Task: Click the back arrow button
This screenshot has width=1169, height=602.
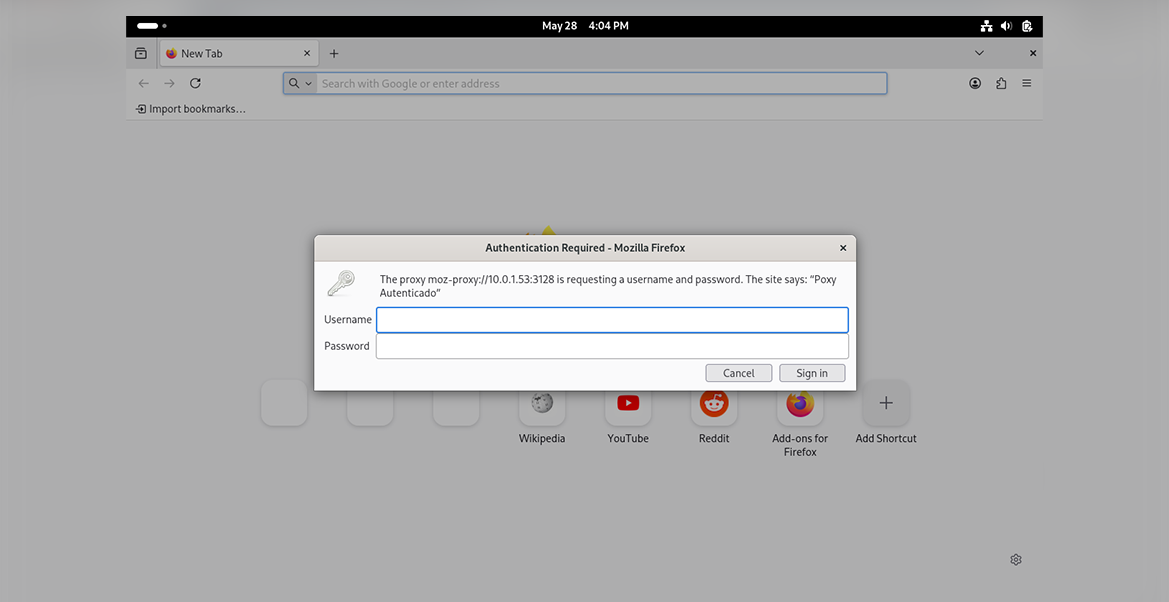Action: [x=144, y=84]
